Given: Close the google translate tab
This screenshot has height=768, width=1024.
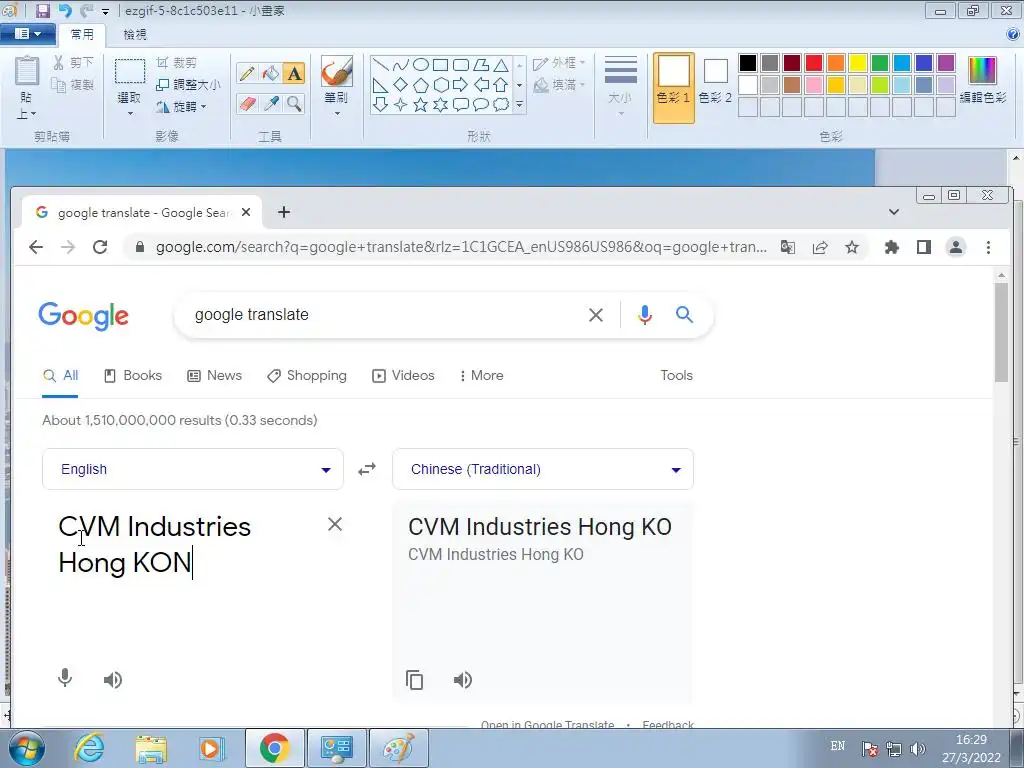Looking at the screenshot, I should click(246, 212).
